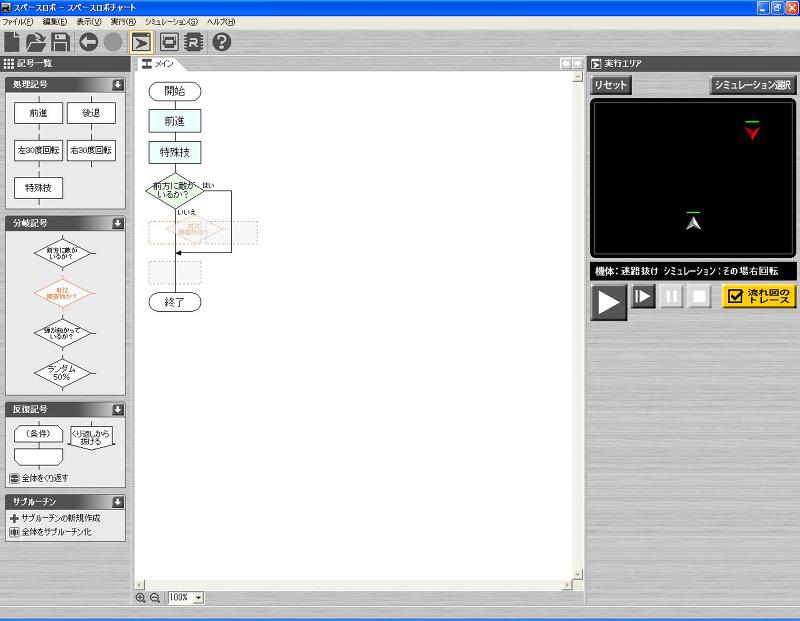
Task: Click the help question mark icon
Action: click(x=222, y=41)
